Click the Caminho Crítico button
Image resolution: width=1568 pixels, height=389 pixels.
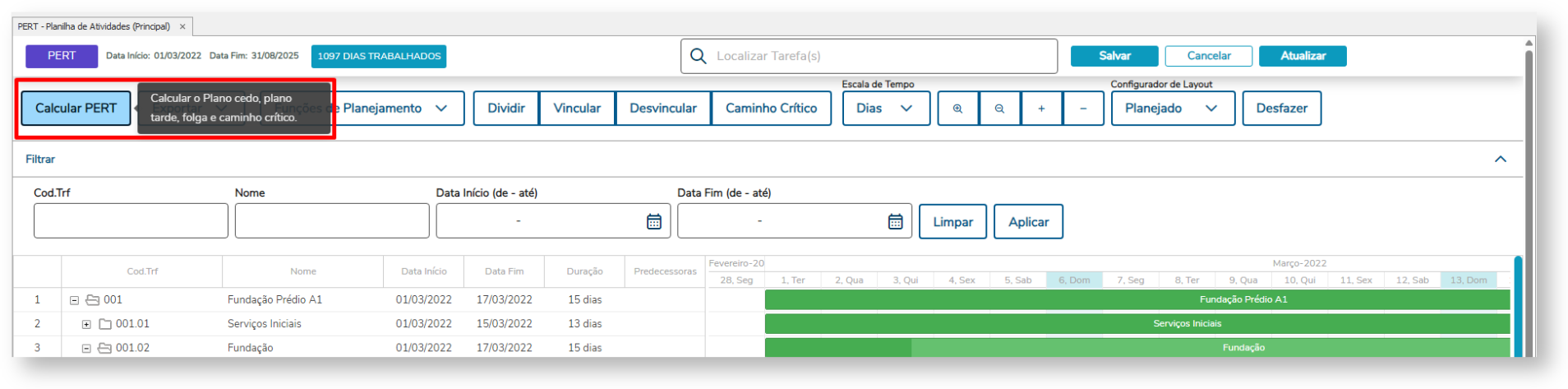771,109
